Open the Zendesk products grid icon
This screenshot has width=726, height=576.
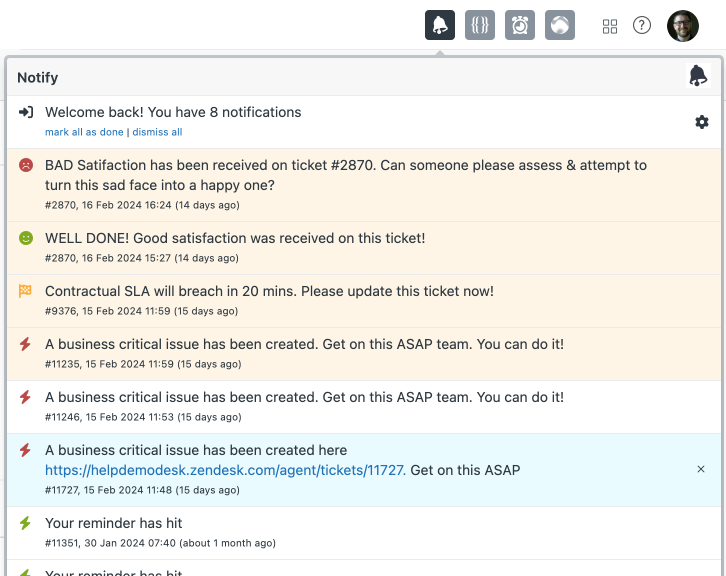pos(610,26)
